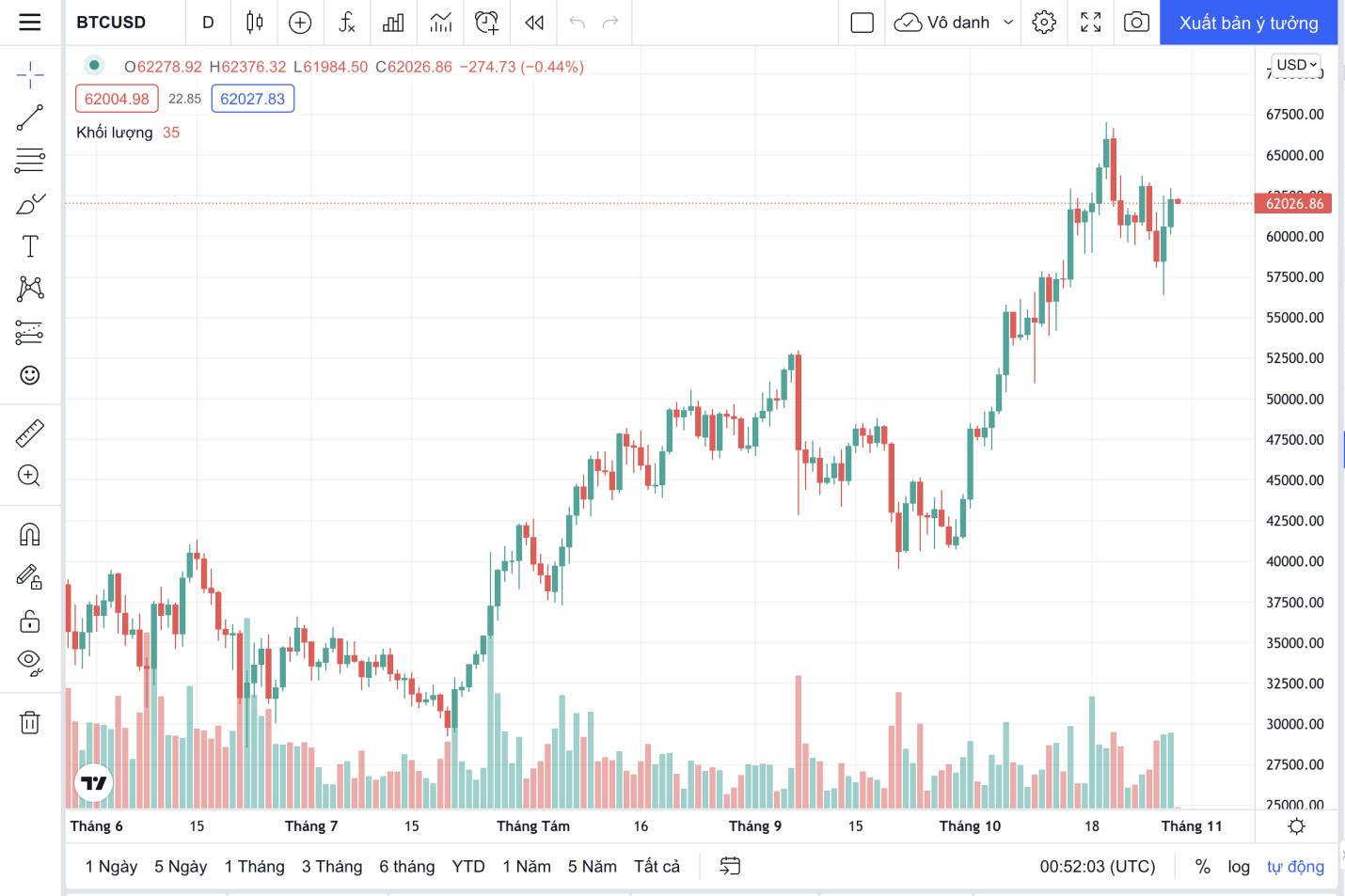Open the USD currency dropdown

[x=1297, y=65]
